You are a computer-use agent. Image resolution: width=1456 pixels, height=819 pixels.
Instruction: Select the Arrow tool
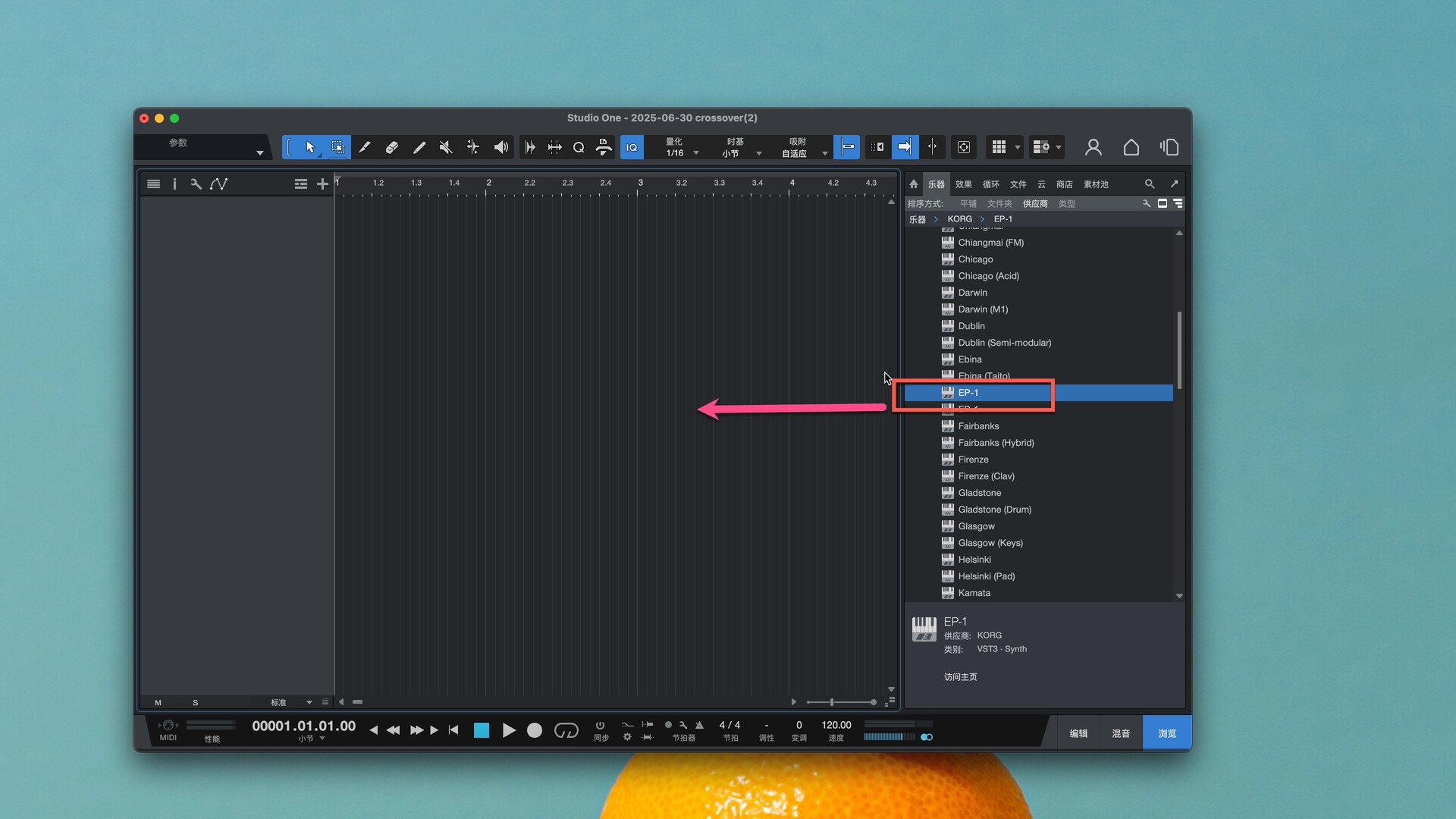click(x=310, y=147)
